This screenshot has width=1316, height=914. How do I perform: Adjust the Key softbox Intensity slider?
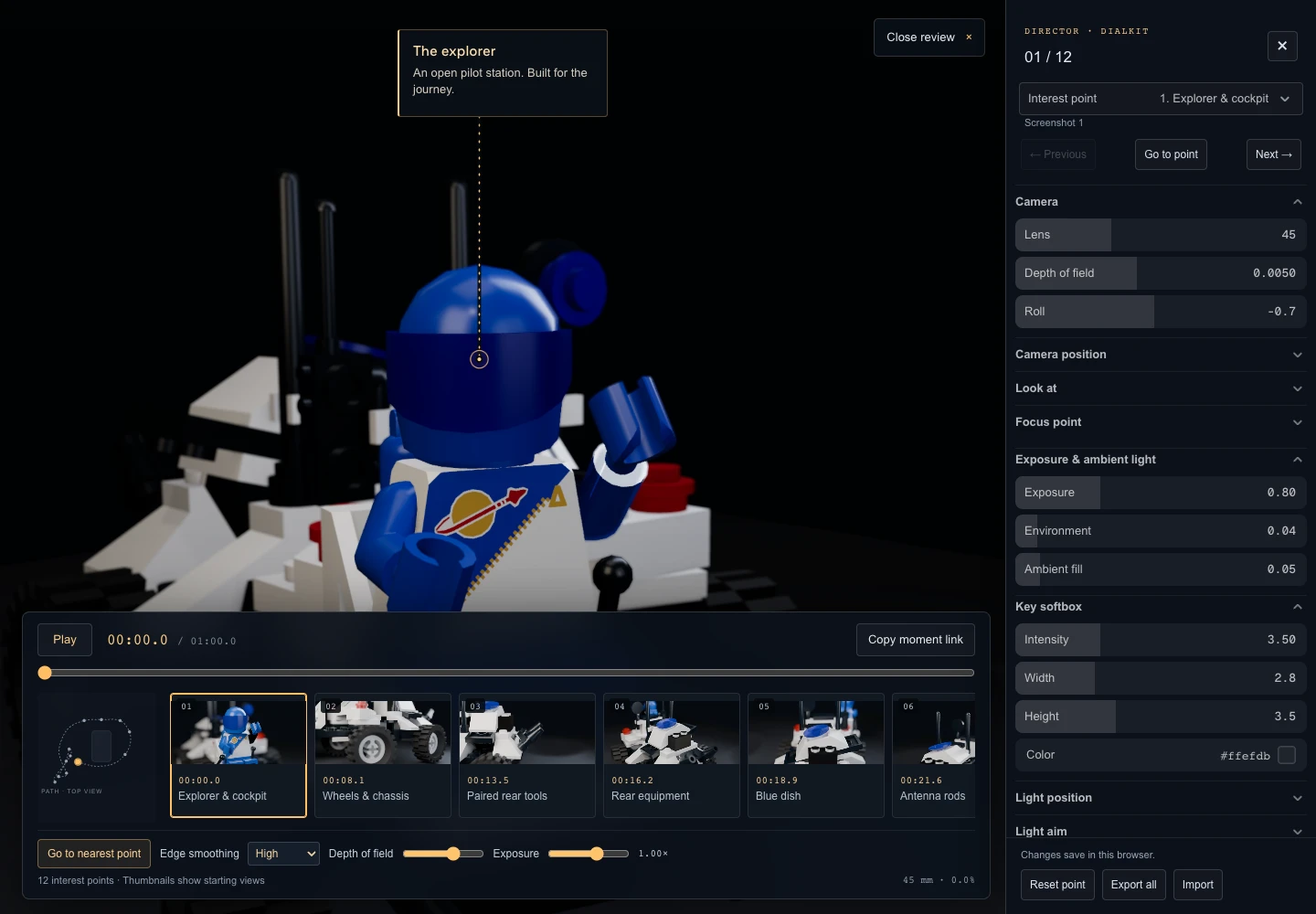[1161, 640]
